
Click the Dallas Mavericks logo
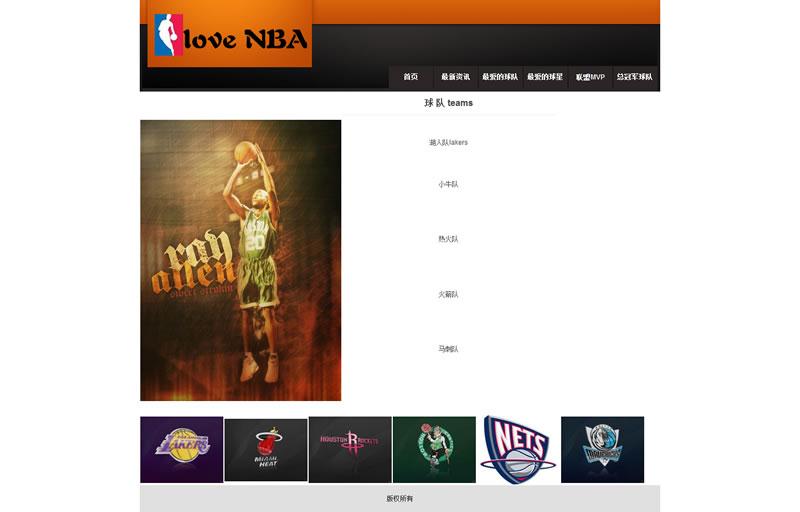coord(602,449)
